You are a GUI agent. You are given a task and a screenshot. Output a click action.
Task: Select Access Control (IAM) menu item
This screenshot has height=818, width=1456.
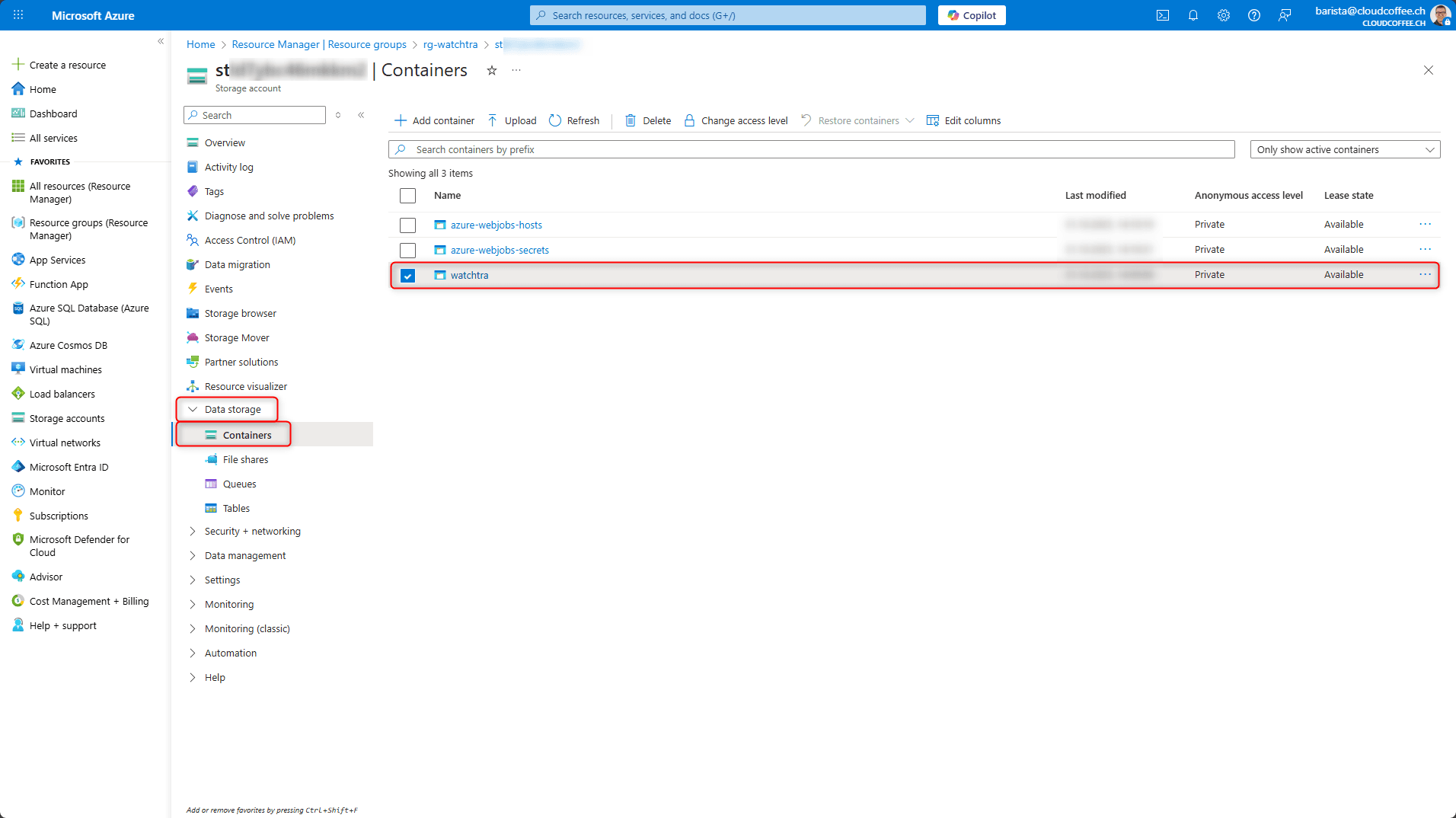[x=250, y=241]
